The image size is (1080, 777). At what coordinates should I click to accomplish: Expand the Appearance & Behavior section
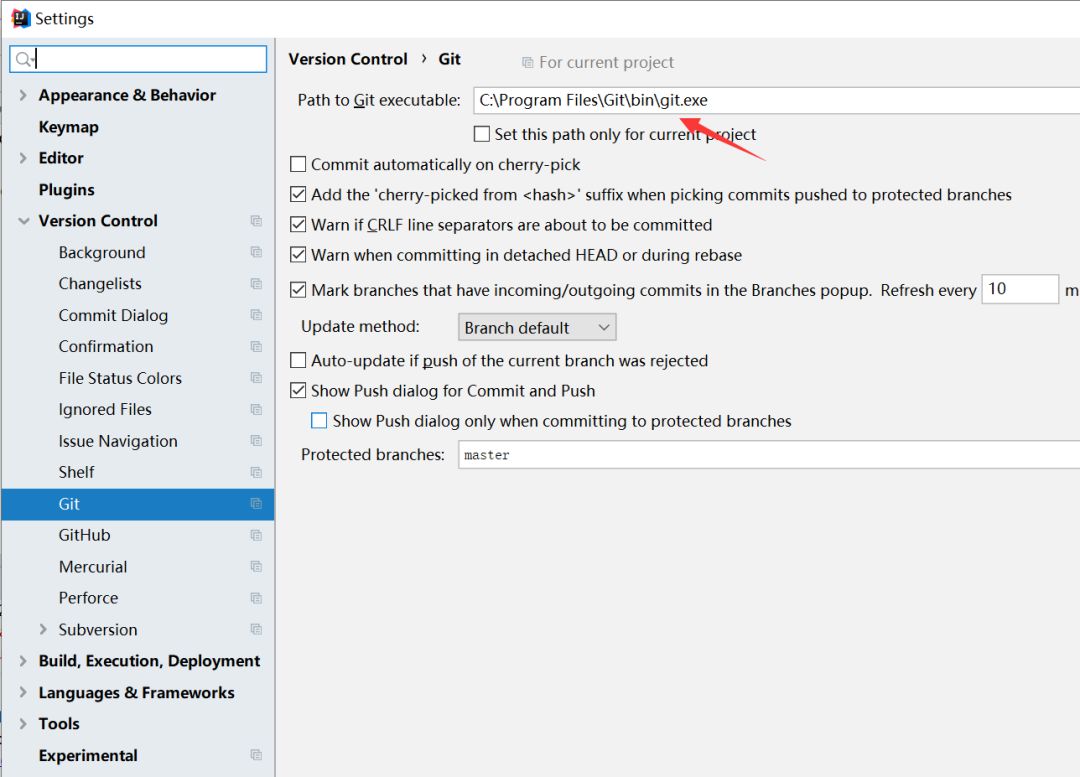(x=23, y=95)
